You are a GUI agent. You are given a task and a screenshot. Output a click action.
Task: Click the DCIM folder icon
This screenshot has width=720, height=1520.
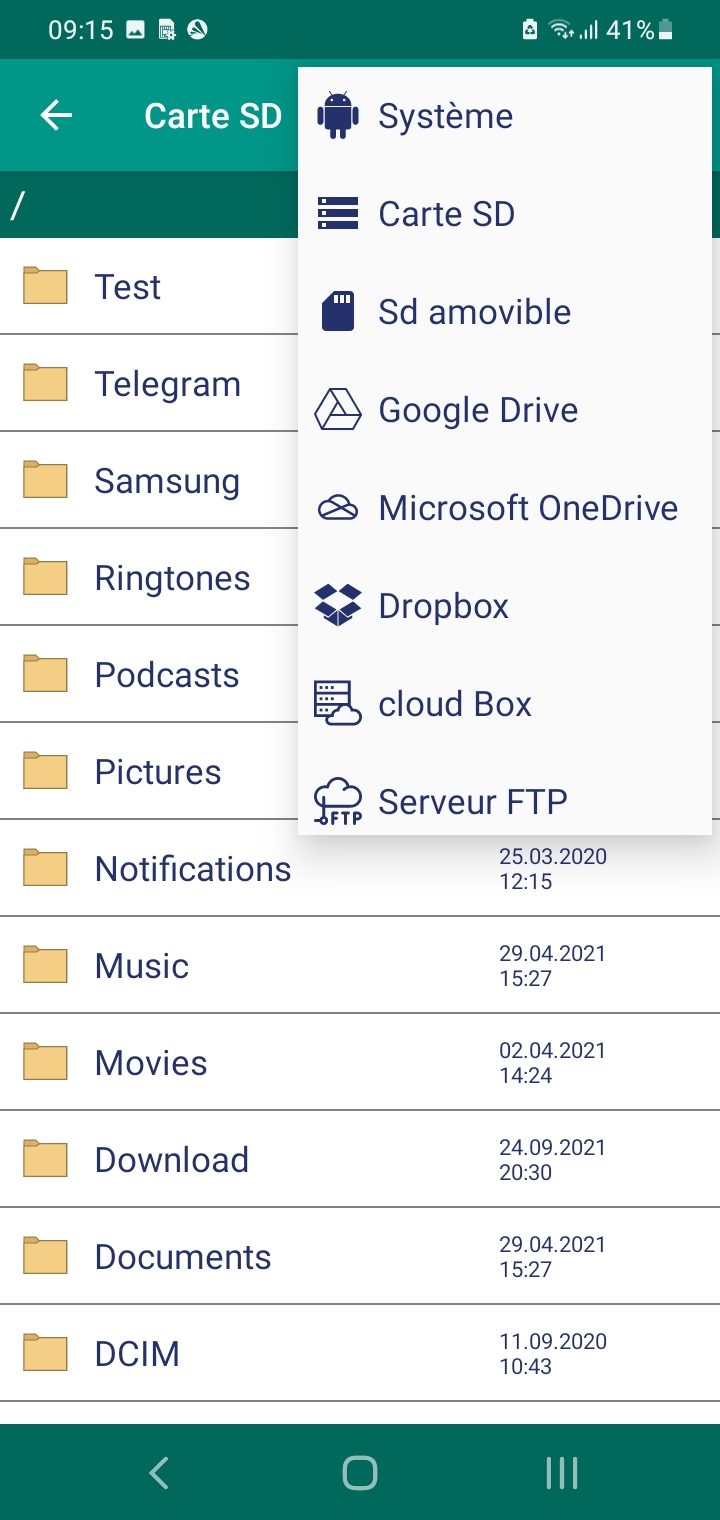[45, 1353]
